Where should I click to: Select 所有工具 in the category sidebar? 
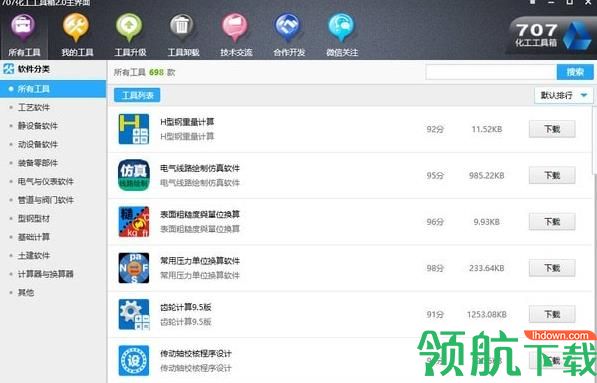pyautogui.click(x=53, y=89)
